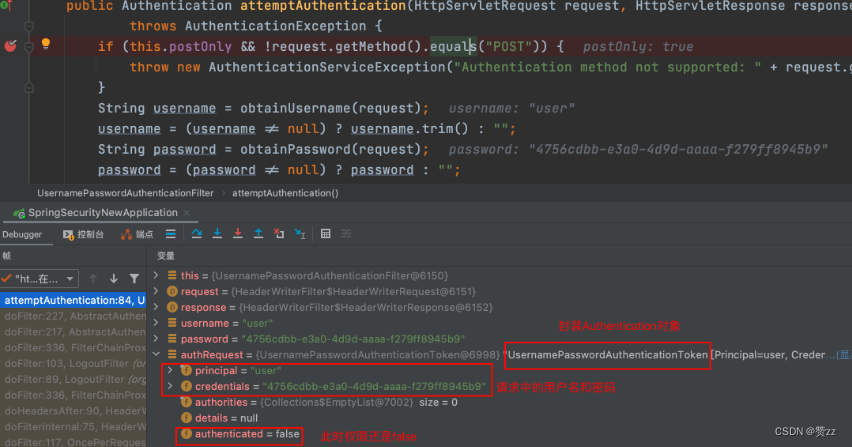Collapse the authRequest variable node
852x447 pixels.
click(156, 354)
